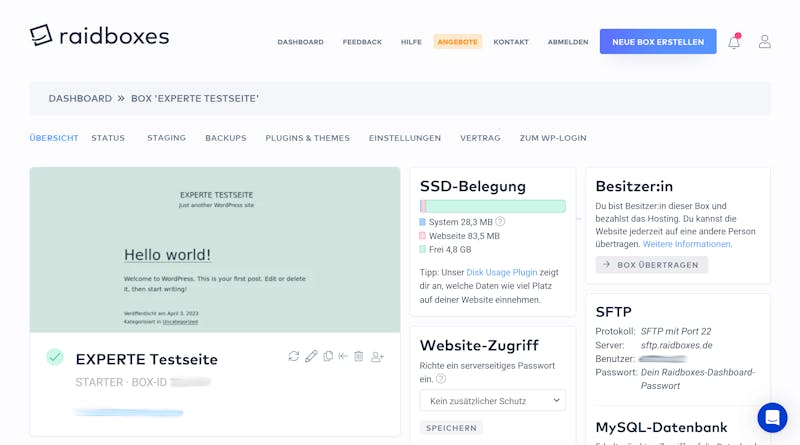This screenshot has height=445, width=800.
Task: Click the add user icon
Action: tap(378, 357)
